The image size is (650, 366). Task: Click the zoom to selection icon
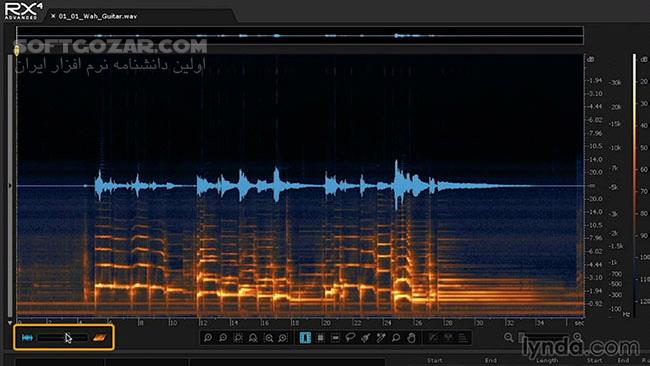pos(238,338)
